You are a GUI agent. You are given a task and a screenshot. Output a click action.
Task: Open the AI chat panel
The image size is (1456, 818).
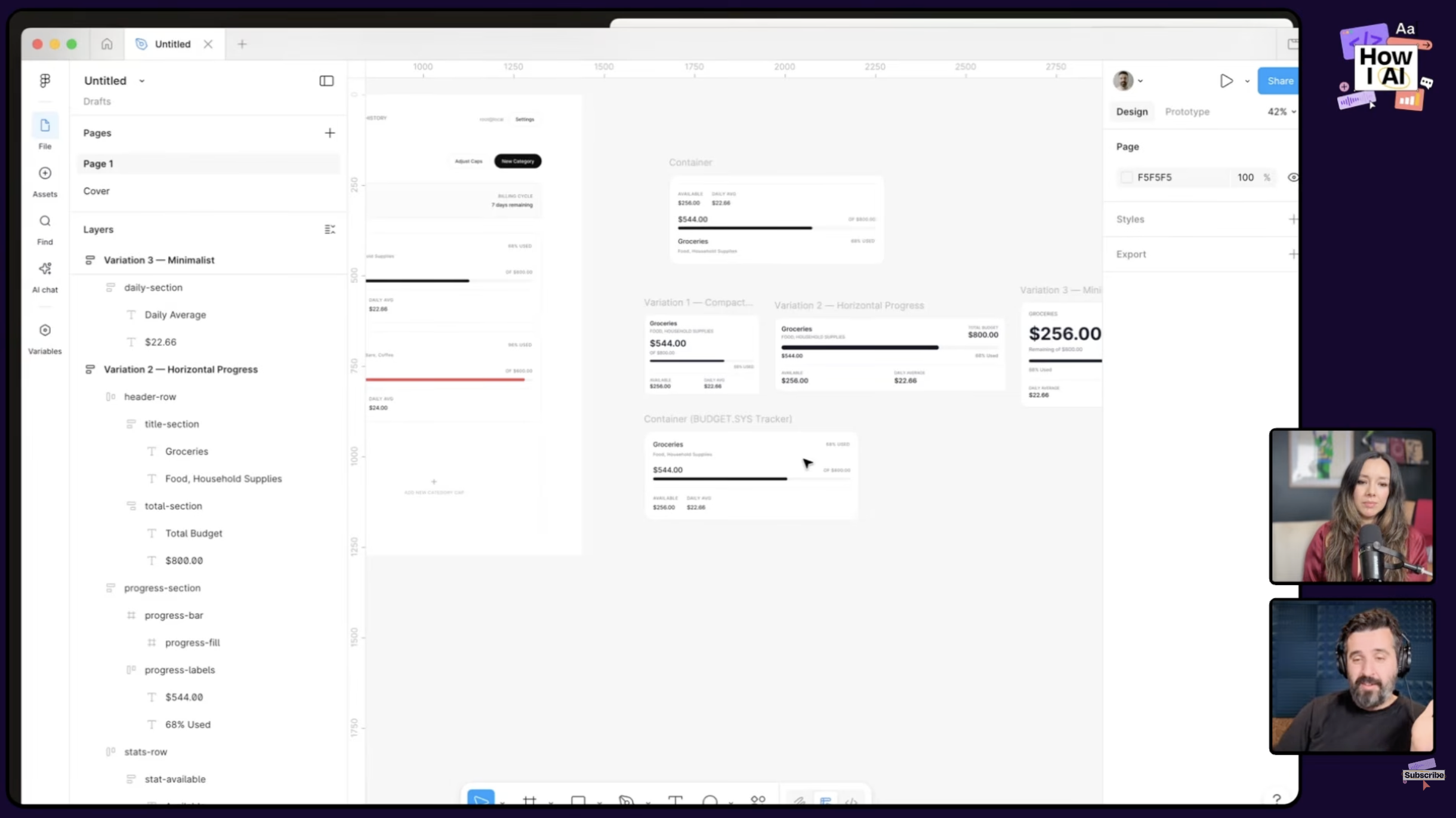click(x=45, y=269)
